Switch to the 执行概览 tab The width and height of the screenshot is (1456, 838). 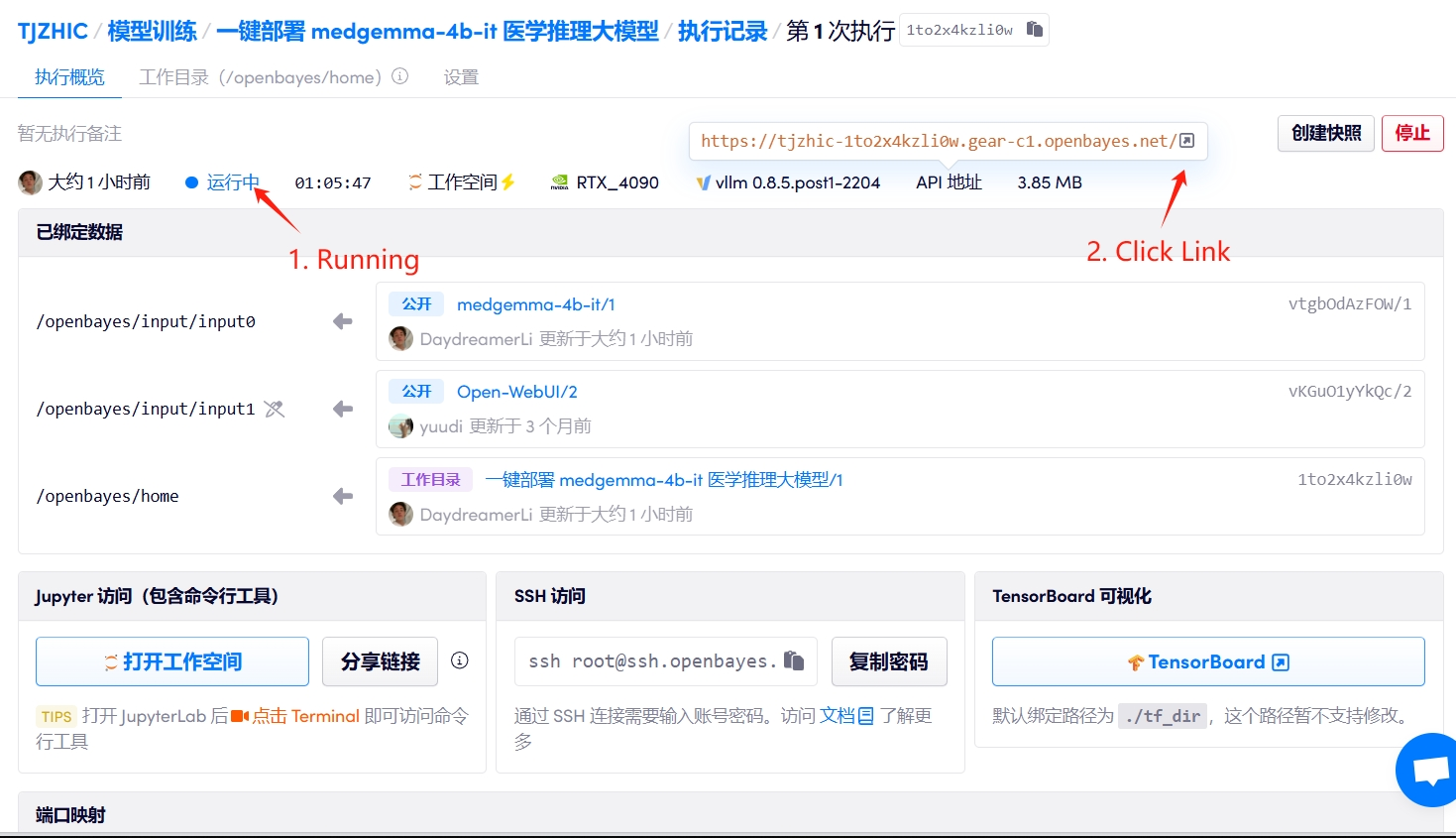(69, 77)
